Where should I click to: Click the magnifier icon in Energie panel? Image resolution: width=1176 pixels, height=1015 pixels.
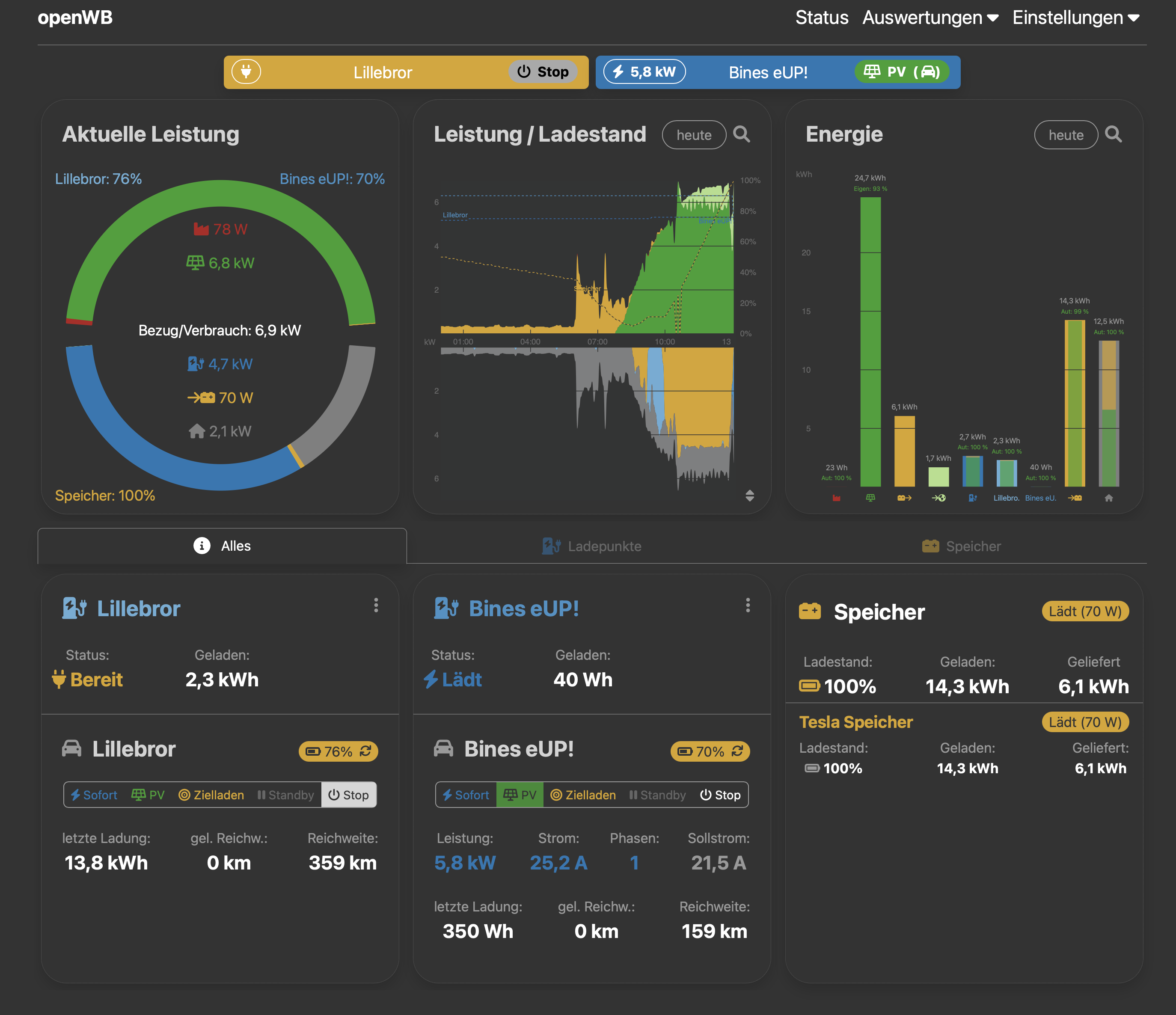[1113, 134]
